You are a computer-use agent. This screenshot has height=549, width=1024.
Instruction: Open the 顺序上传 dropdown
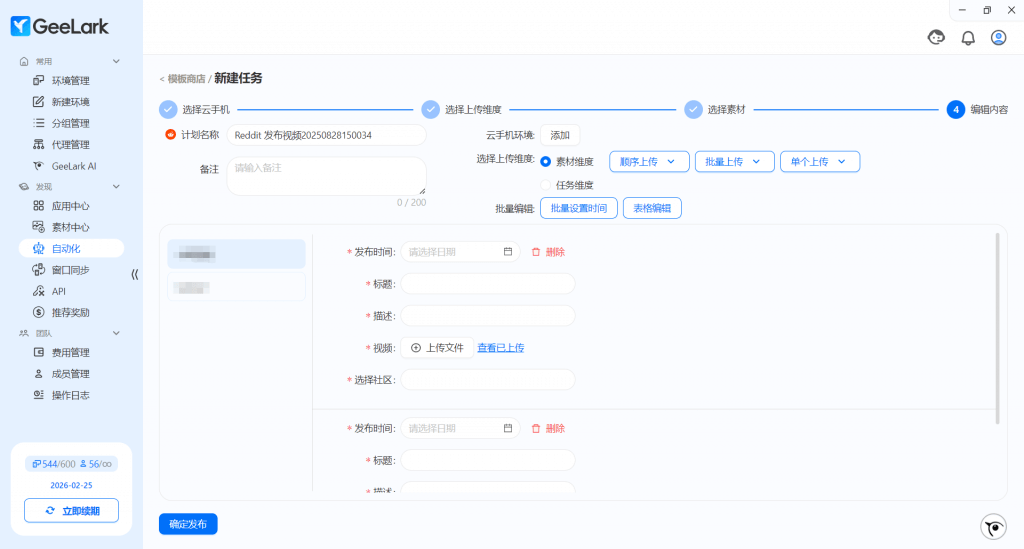coord(649,161)
